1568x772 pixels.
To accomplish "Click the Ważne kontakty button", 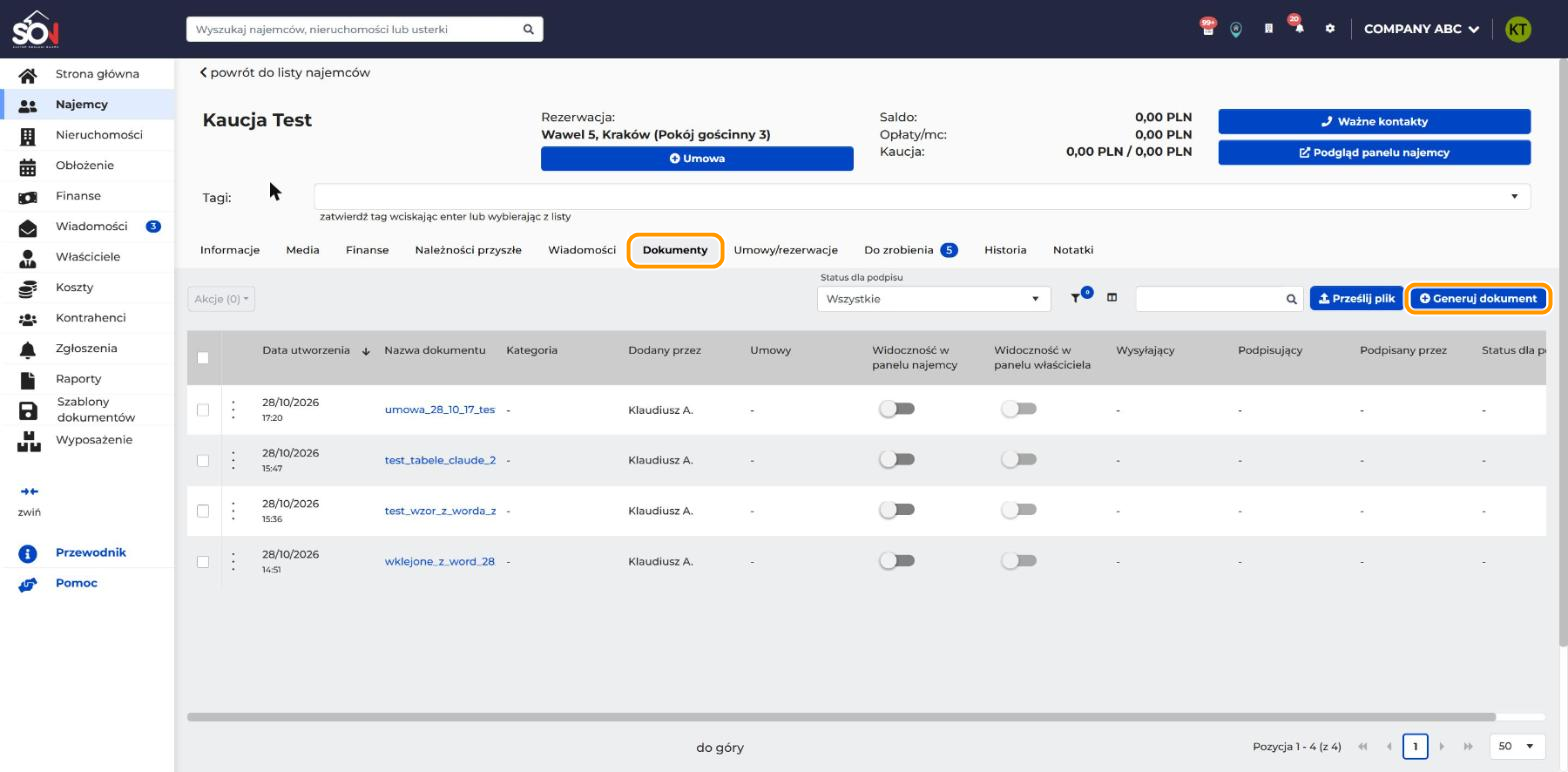I will 1374,121.
